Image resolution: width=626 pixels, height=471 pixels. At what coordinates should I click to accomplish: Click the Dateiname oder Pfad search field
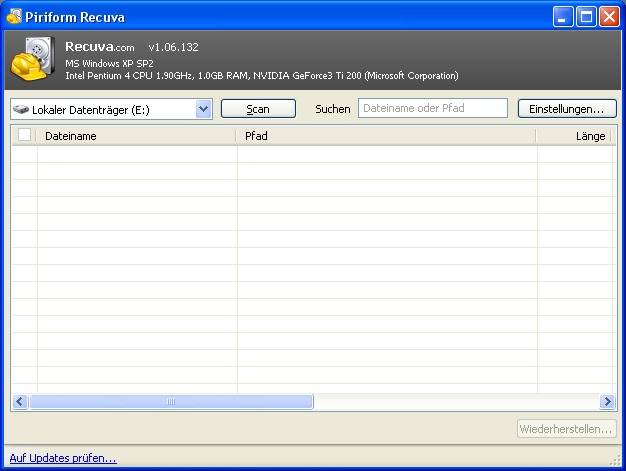pyautogui.click(x=433, y=108)
